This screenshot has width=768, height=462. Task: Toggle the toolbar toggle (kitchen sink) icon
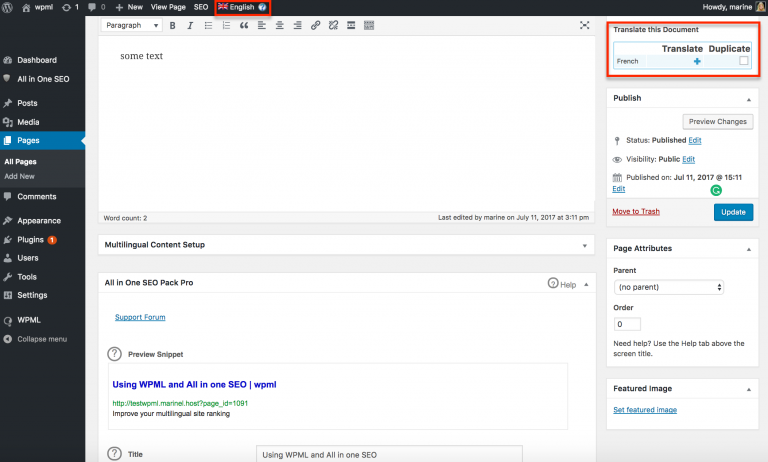(x=369, y=25)
